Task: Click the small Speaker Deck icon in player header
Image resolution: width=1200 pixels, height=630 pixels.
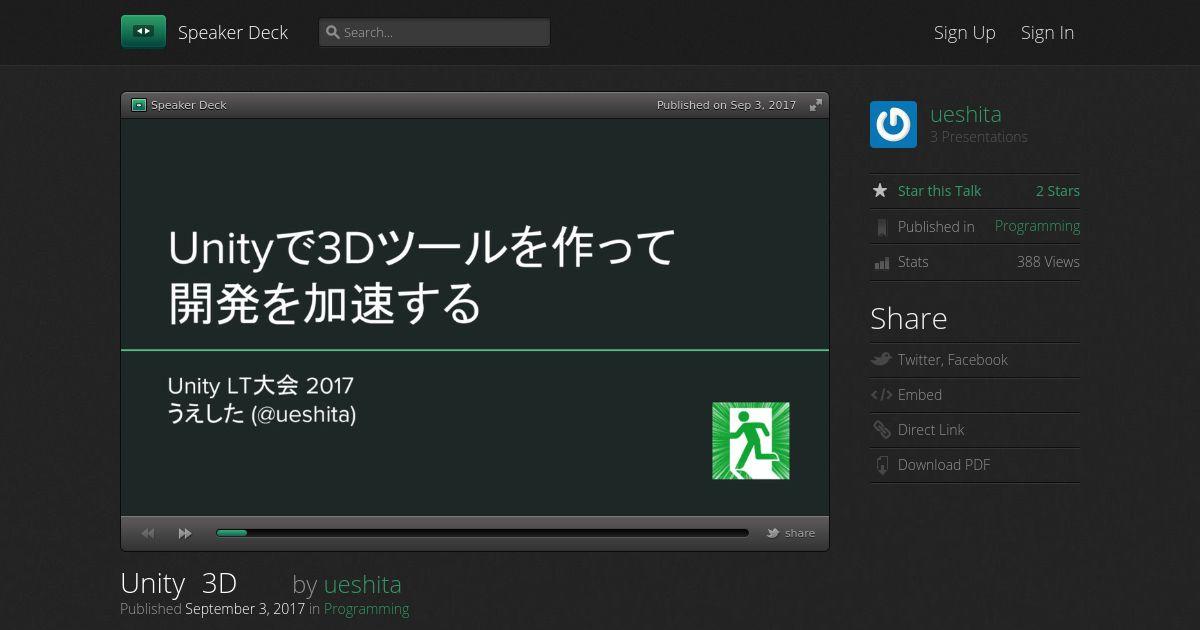Action: coord(139,105)
